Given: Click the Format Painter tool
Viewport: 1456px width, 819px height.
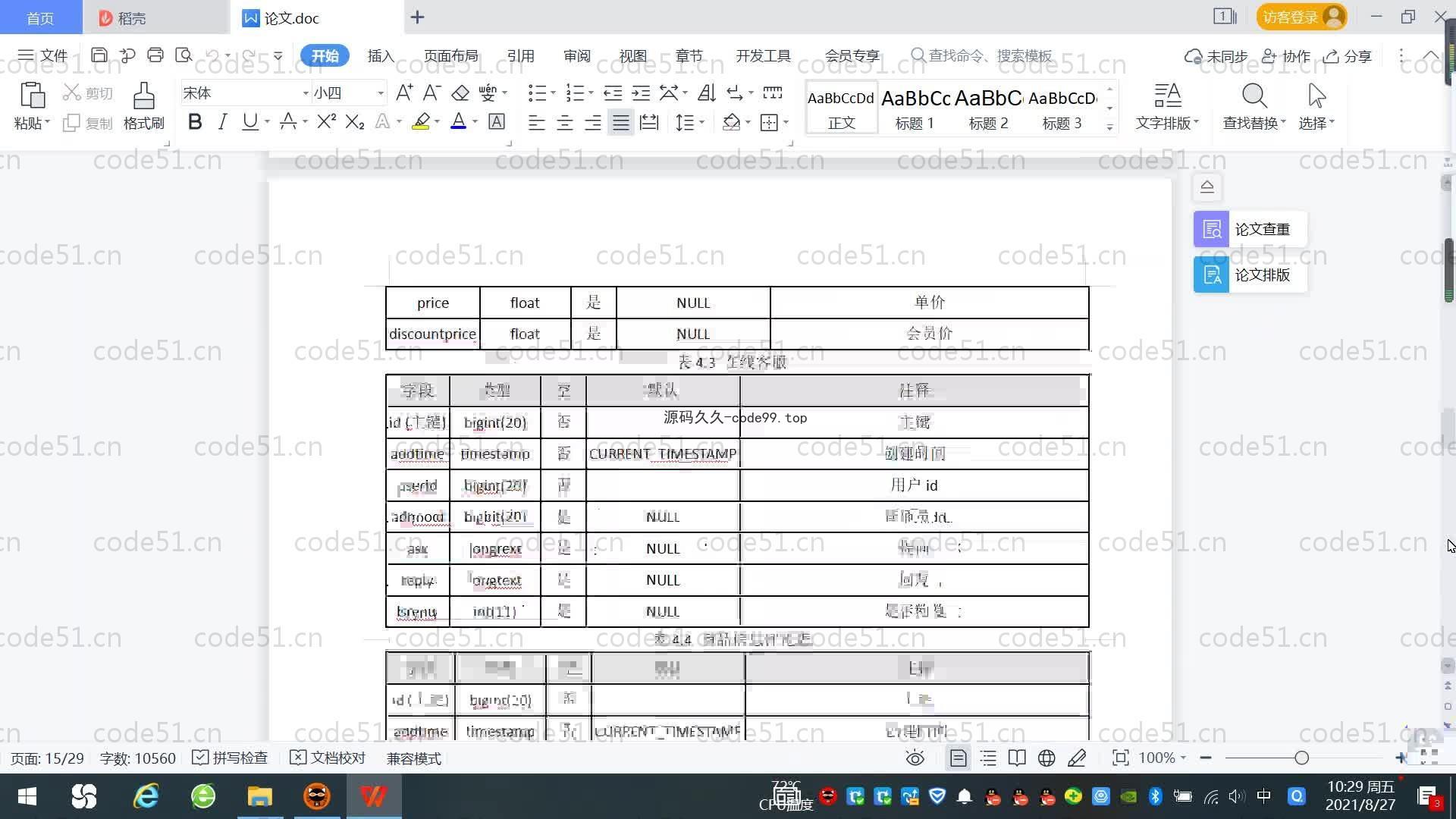Looking at the screenshot, I should [143, 106].
